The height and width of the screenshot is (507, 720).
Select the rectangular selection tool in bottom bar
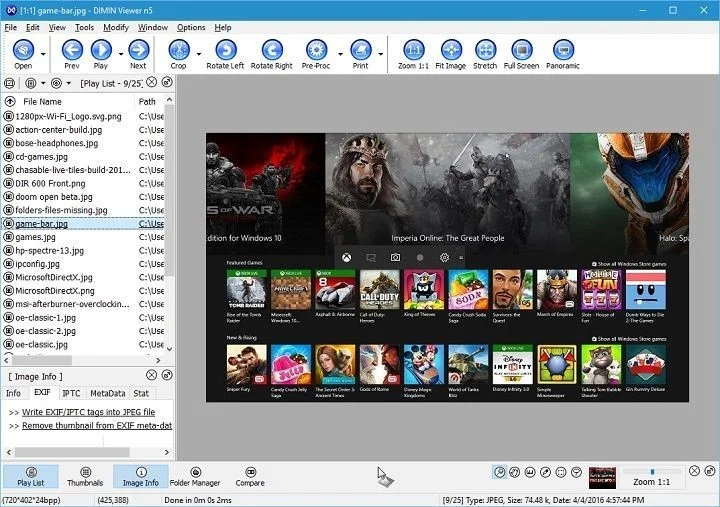[561, 472]
